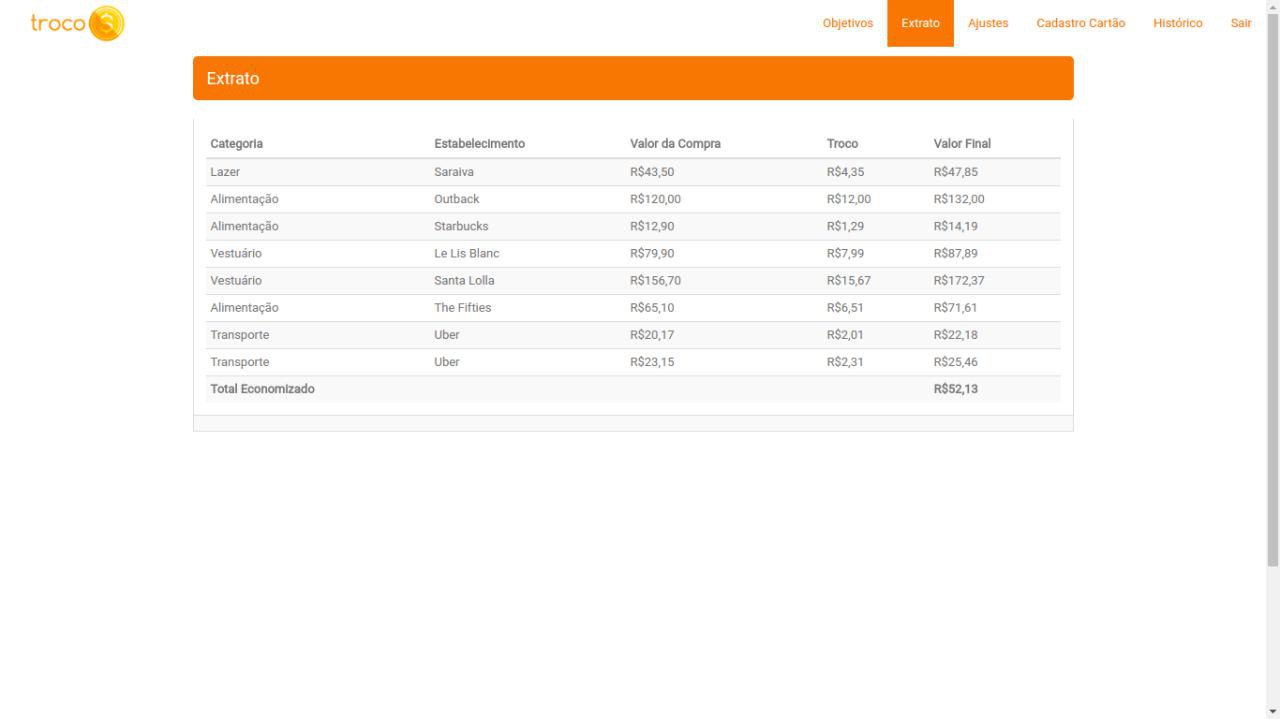Click the troco coin logo
The image size is (1280, 719).
coord(77,23)
